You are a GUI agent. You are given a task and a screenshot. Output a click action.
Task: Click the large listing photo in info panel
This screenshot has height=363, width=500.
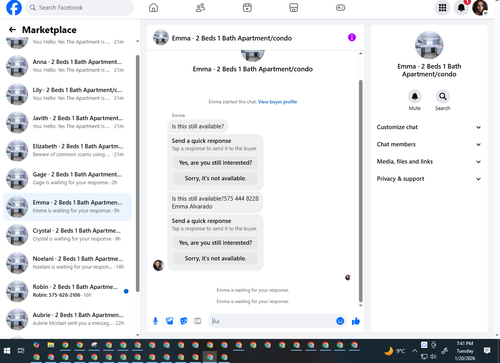[429, 45]
